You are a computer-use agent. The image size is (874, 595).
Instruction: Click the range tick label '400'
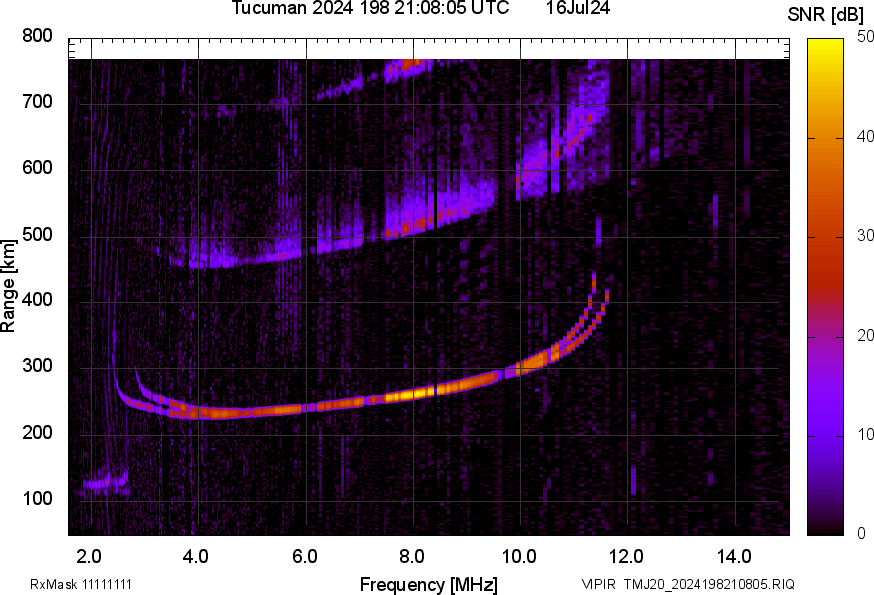click(x=37, y=300)
